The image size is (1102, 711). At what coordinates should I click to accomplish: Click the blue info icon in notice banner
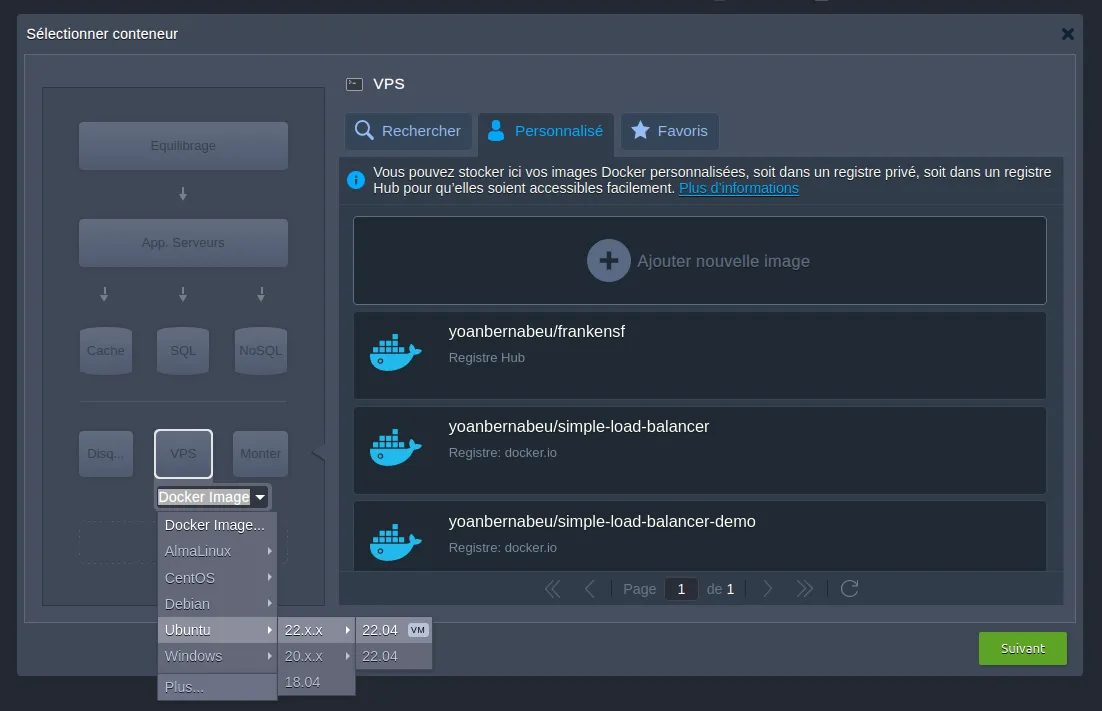(x=355, y=180)
